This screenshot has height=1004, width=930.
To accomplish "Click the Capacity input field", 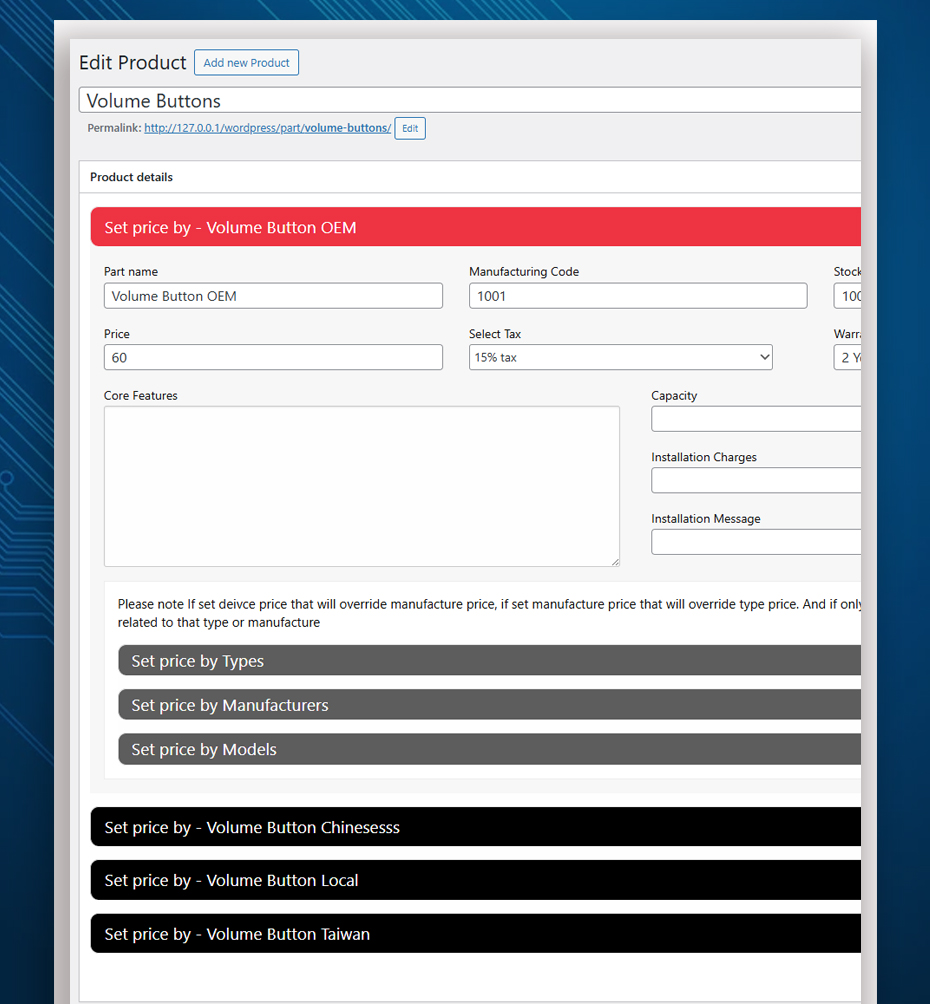I will (756, 419).
